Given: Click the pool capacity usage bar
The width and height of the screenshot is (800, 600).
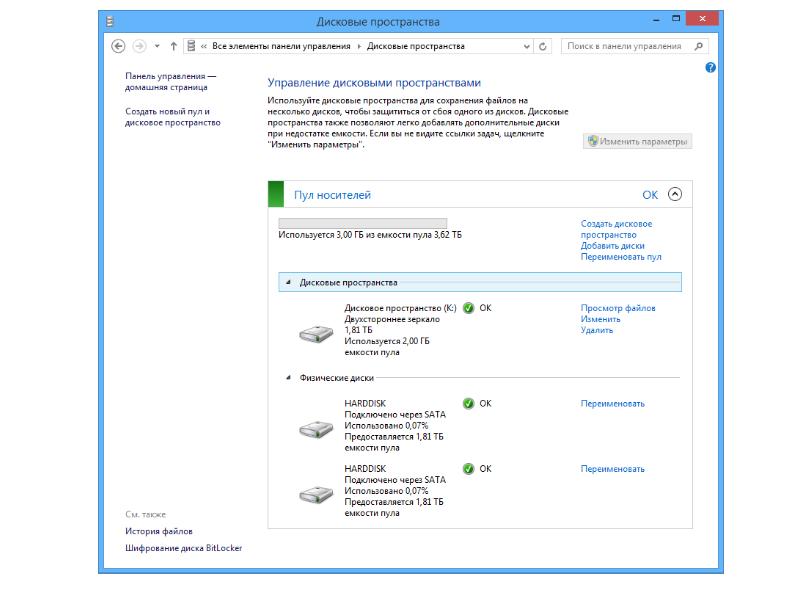Looking at the screenshot, I should pos(362,222).
